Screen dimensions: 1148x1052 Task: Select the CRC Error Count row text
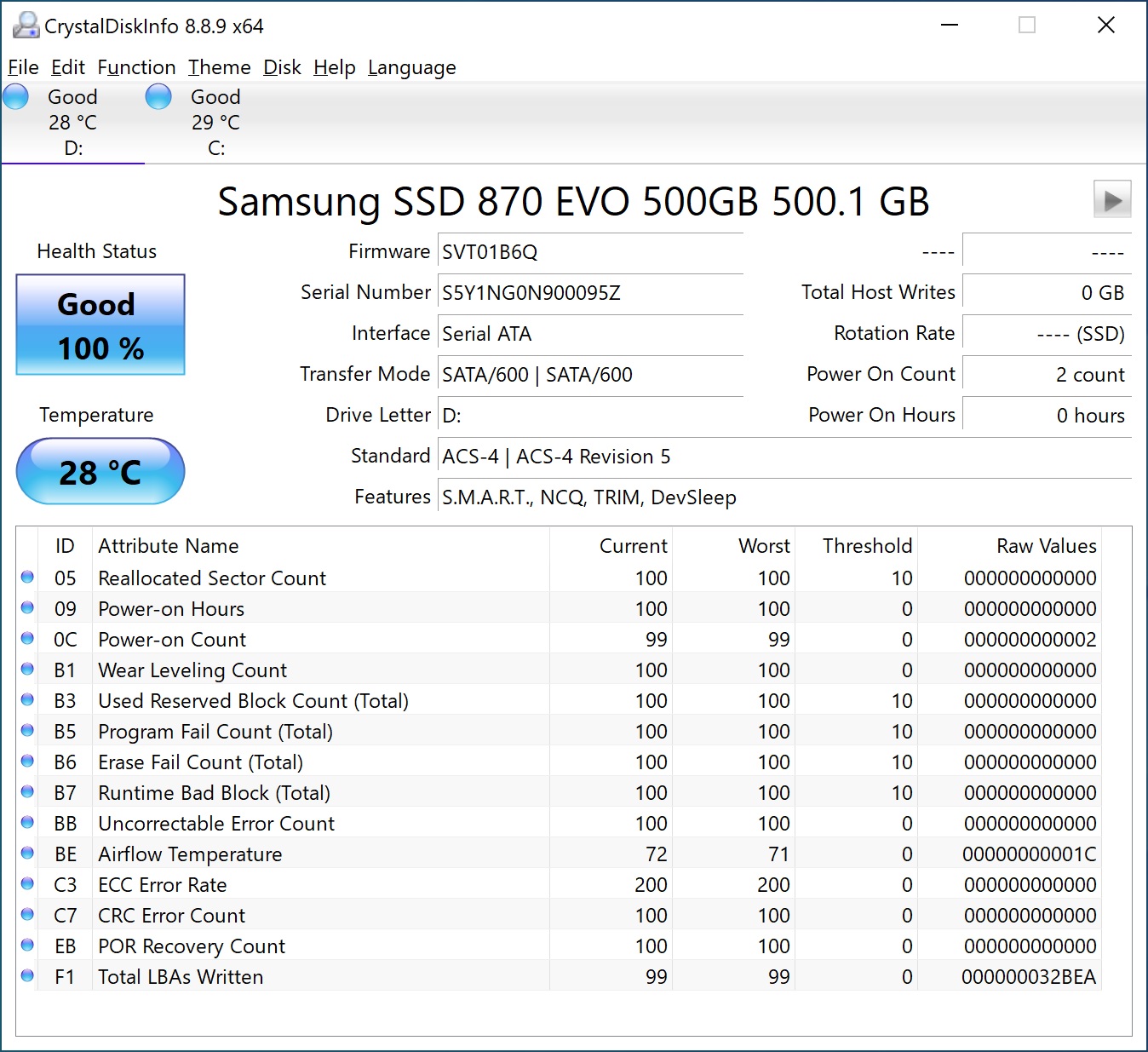(x=171, y=916)
